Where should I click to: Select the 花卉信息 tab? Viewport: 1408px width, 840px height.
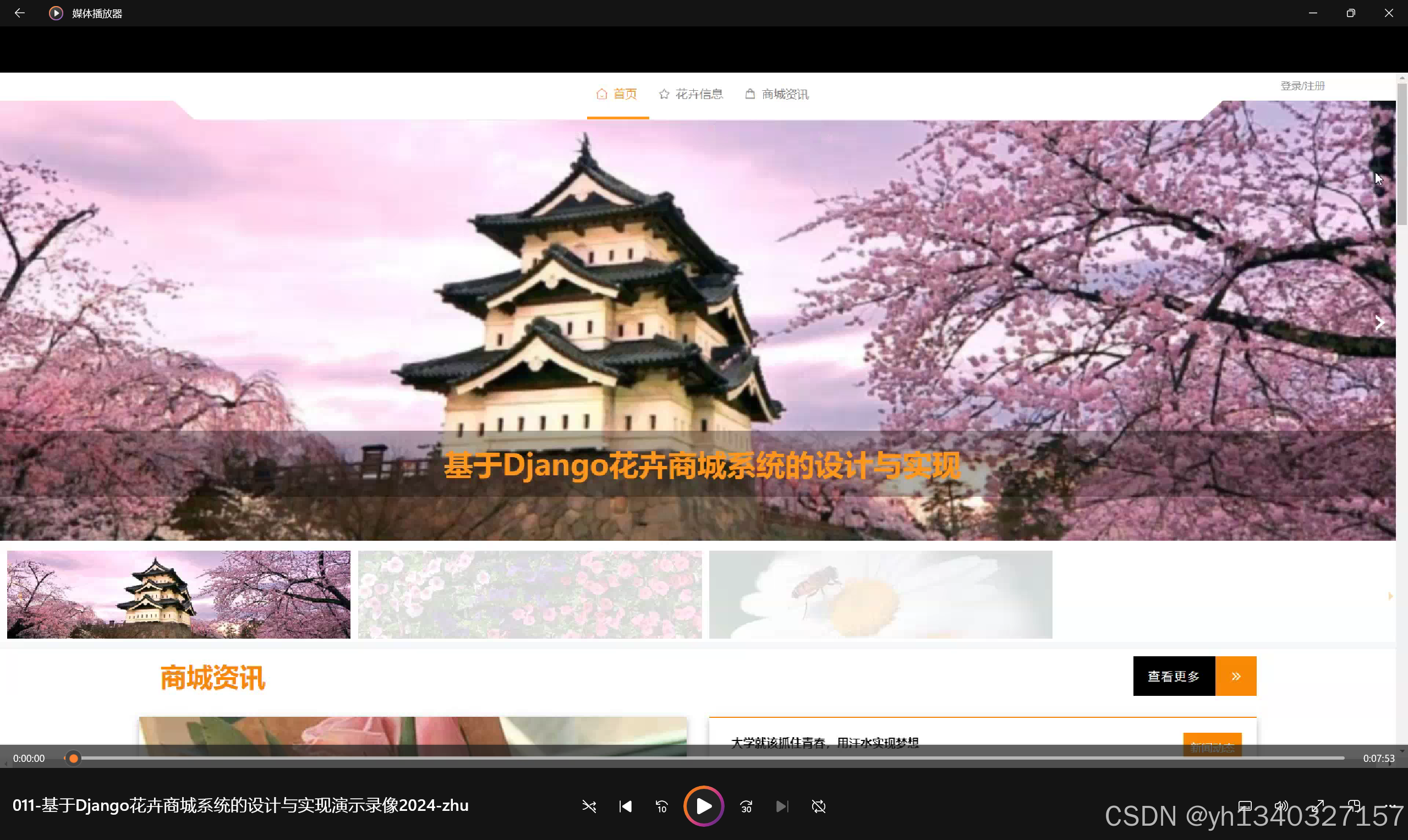coord(691,94)
